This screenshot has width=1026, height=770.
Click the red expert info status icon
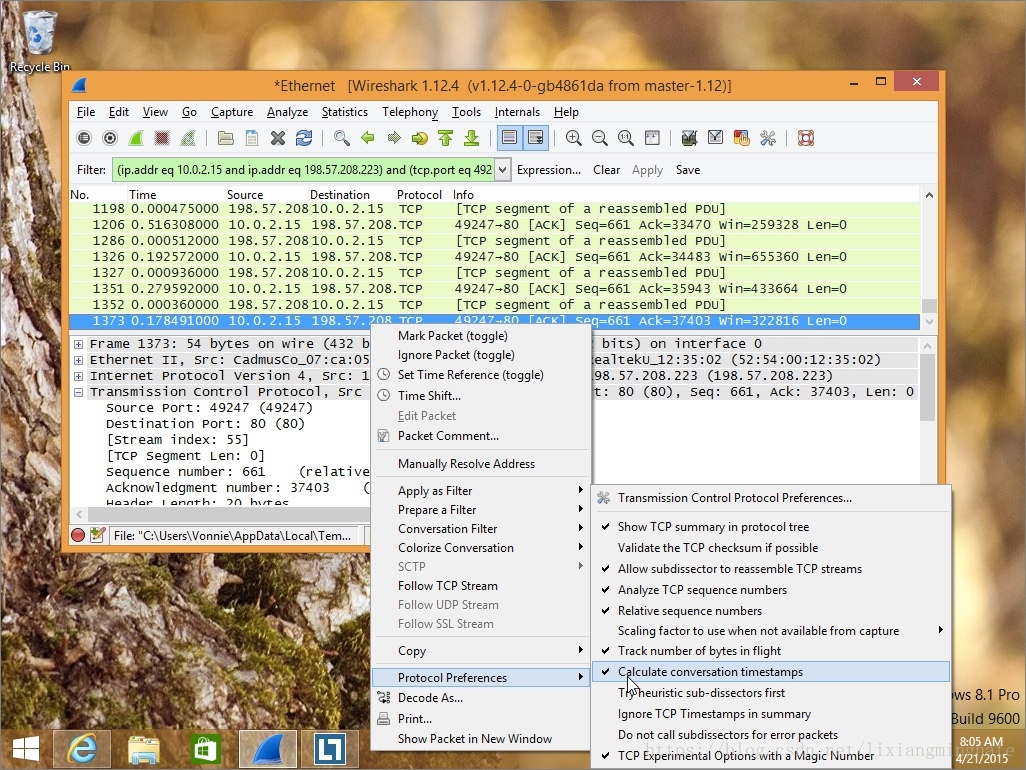click(78, 535)
